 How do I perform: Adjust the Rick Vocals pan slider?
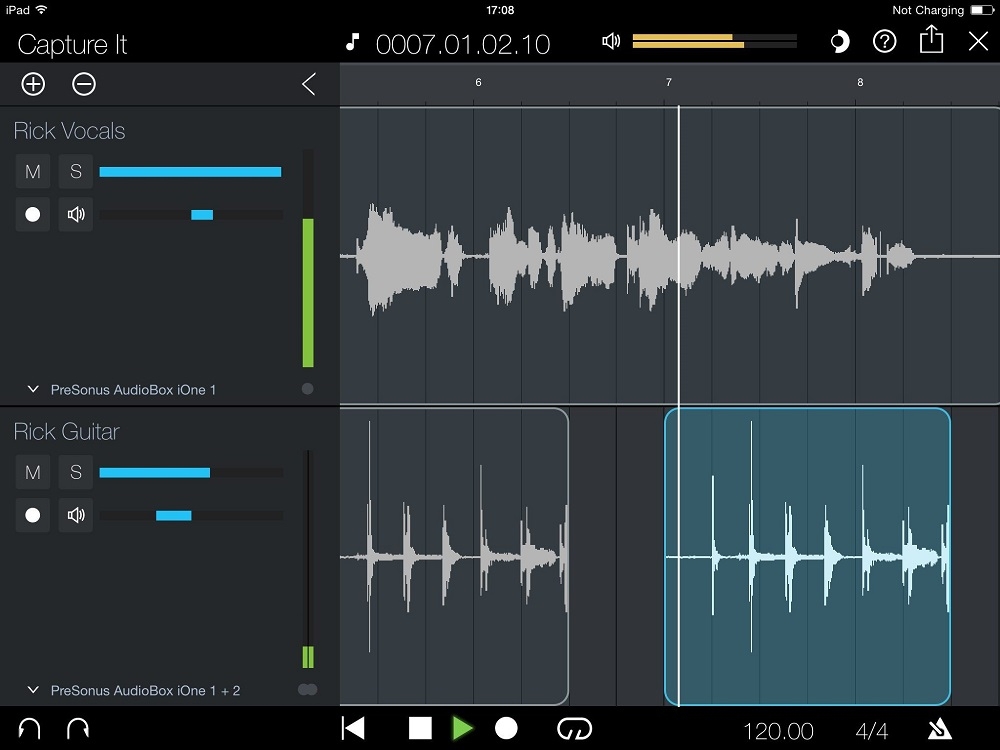[191, 215]
